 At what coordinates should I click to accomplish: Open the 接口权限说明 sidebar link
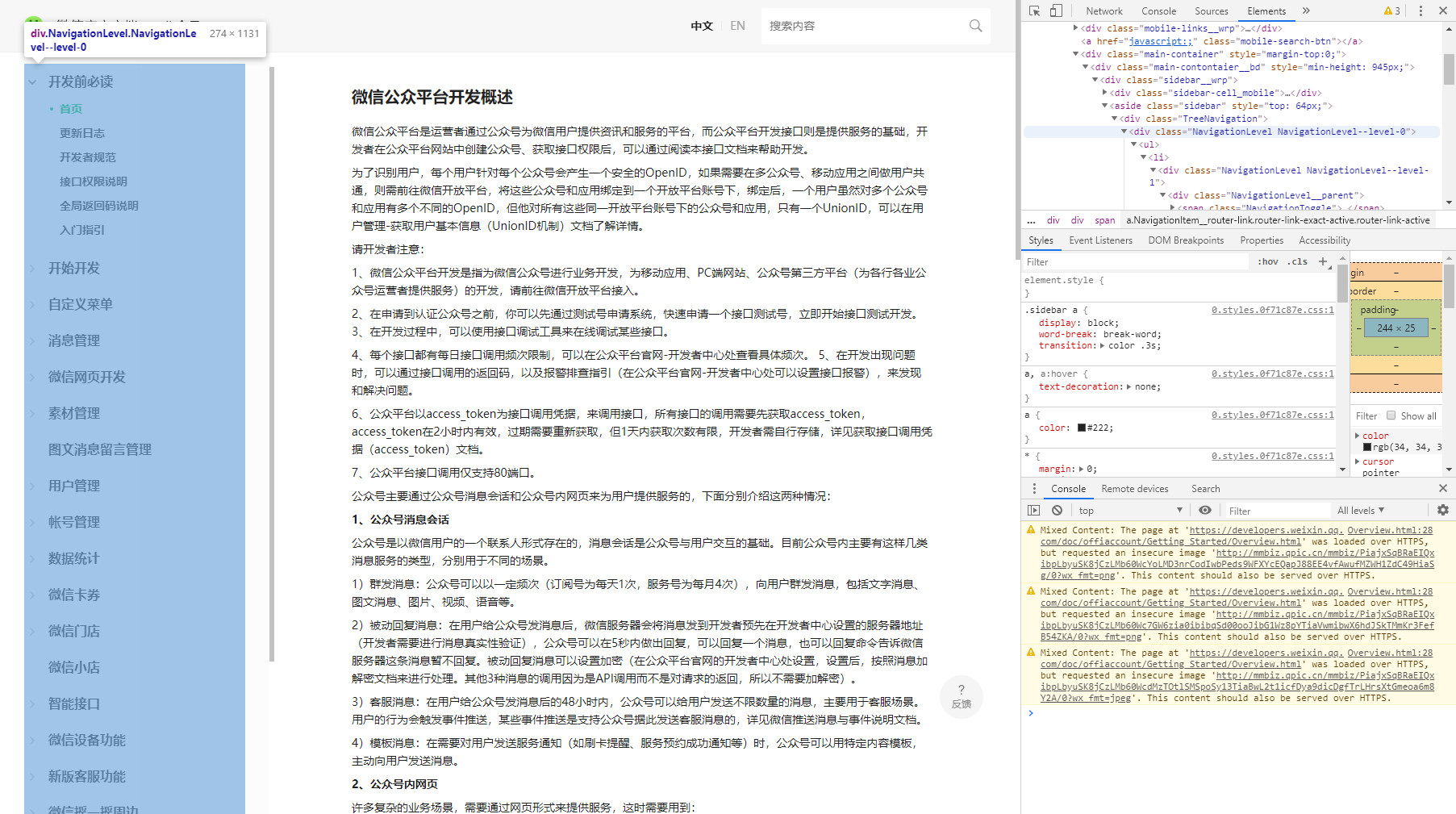coord(94,182)
